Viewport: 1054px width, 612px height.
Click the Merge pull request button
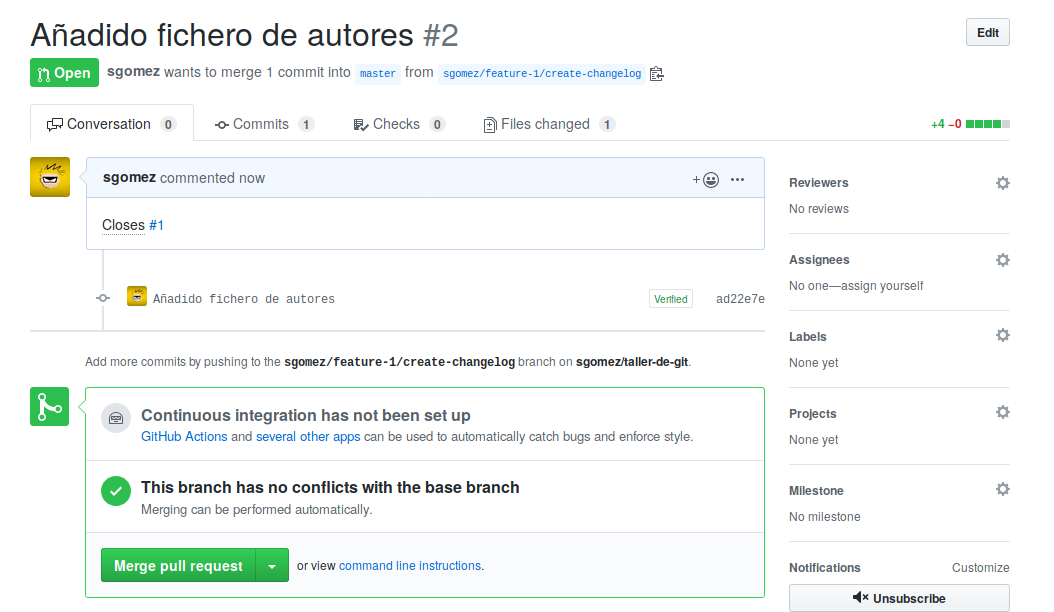tap(177, 565)
